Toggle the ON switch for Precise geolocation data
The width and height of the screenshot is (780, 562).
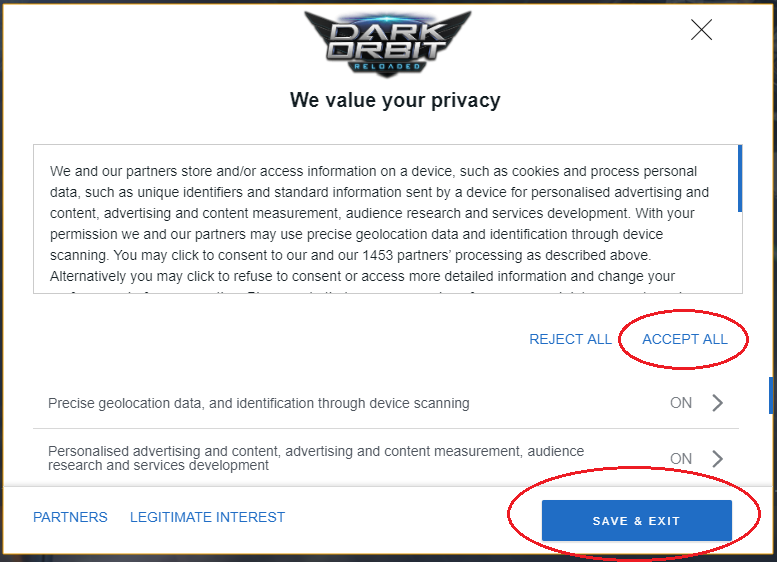point(681,403)
